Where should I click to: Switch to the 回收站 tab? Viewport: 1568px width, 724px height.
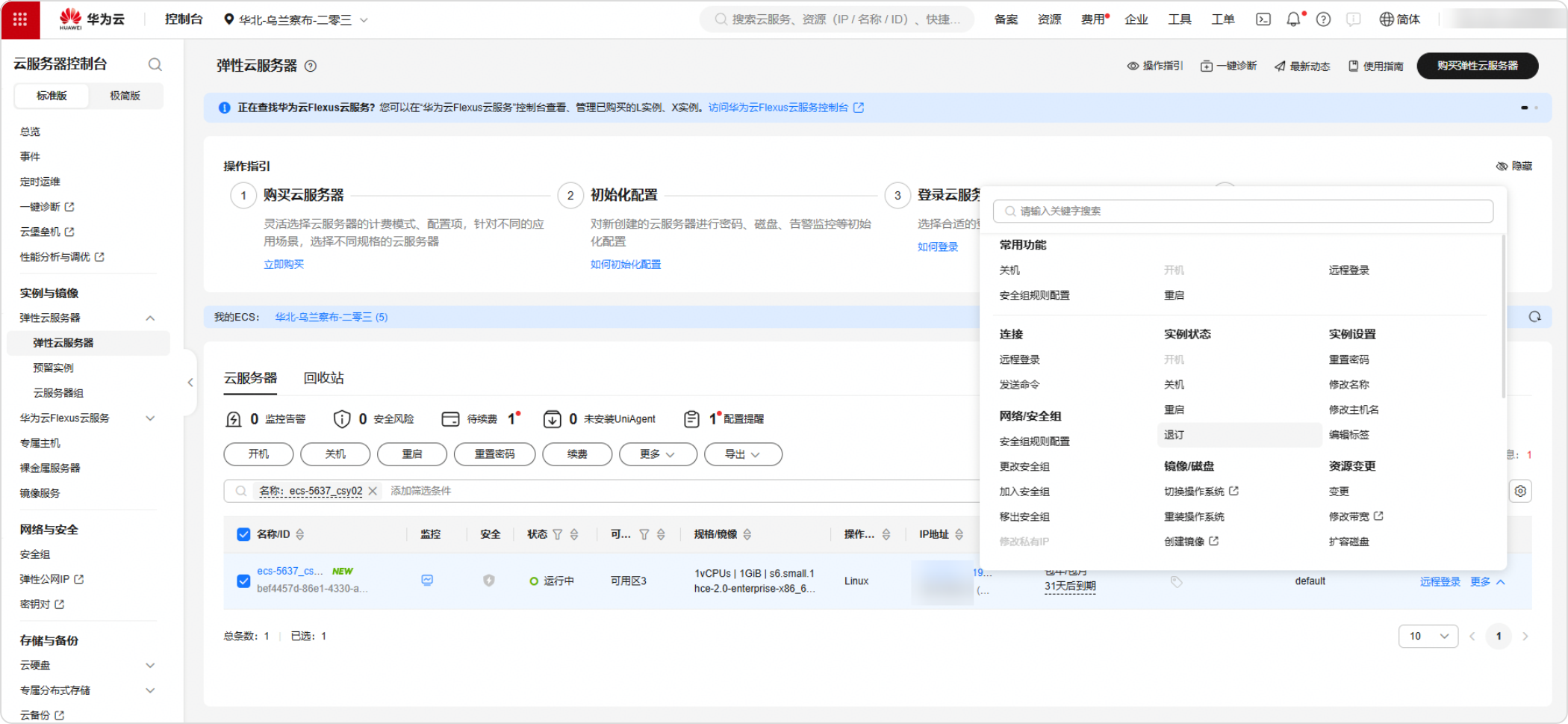click(324, 378)
